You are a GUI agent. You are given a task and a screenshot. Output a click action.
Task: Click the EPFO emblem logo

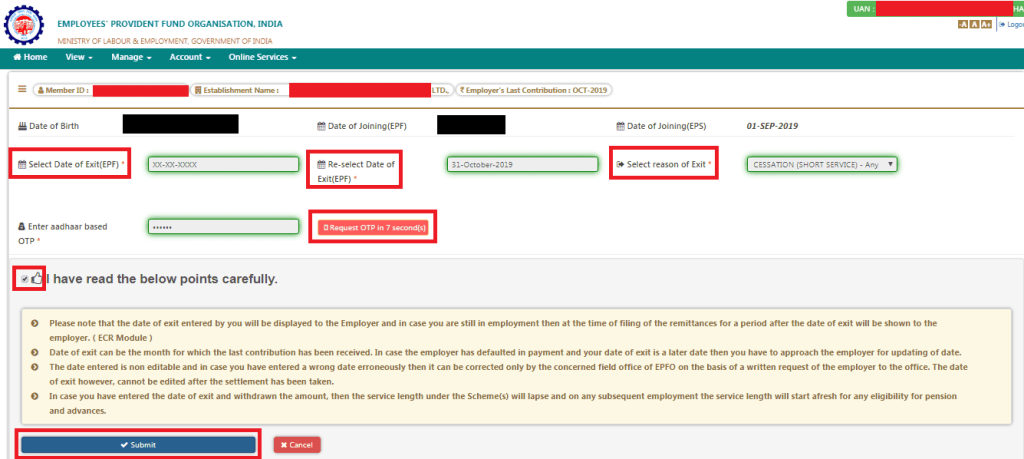tap(25, 25)
